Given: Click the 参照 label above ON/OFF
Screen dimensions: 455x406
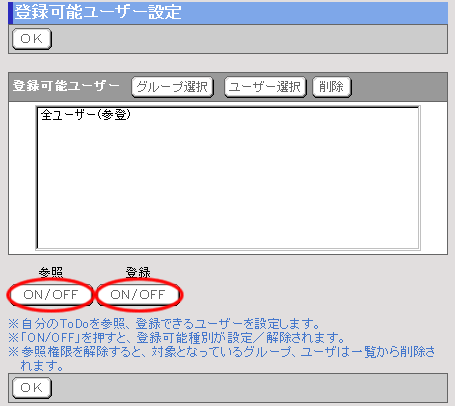Looking at the screenshot, I should (51, 273).
